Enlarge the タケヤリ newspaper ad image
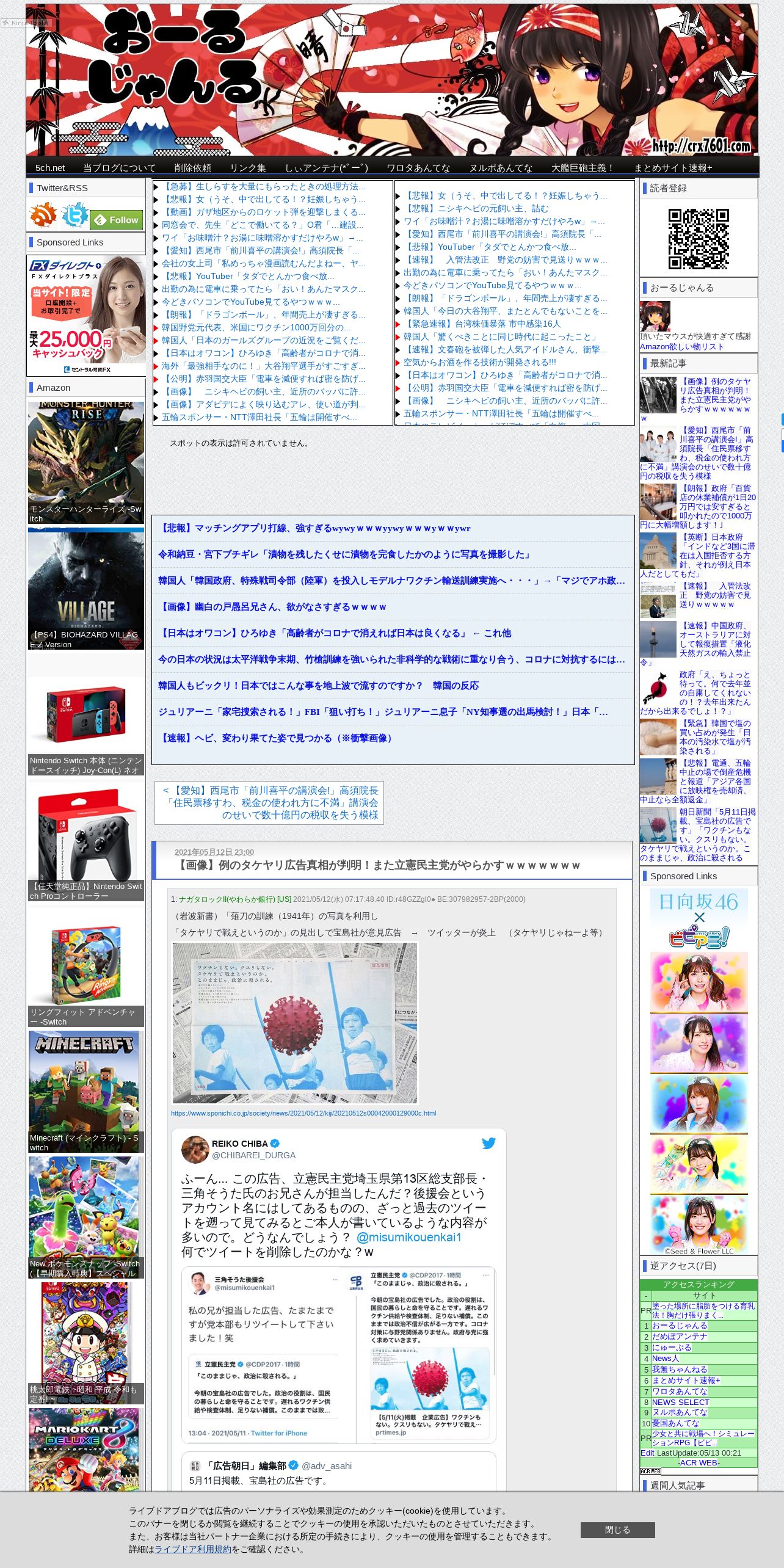This screenshot has width=784, height=1568. pos(295,1023)
